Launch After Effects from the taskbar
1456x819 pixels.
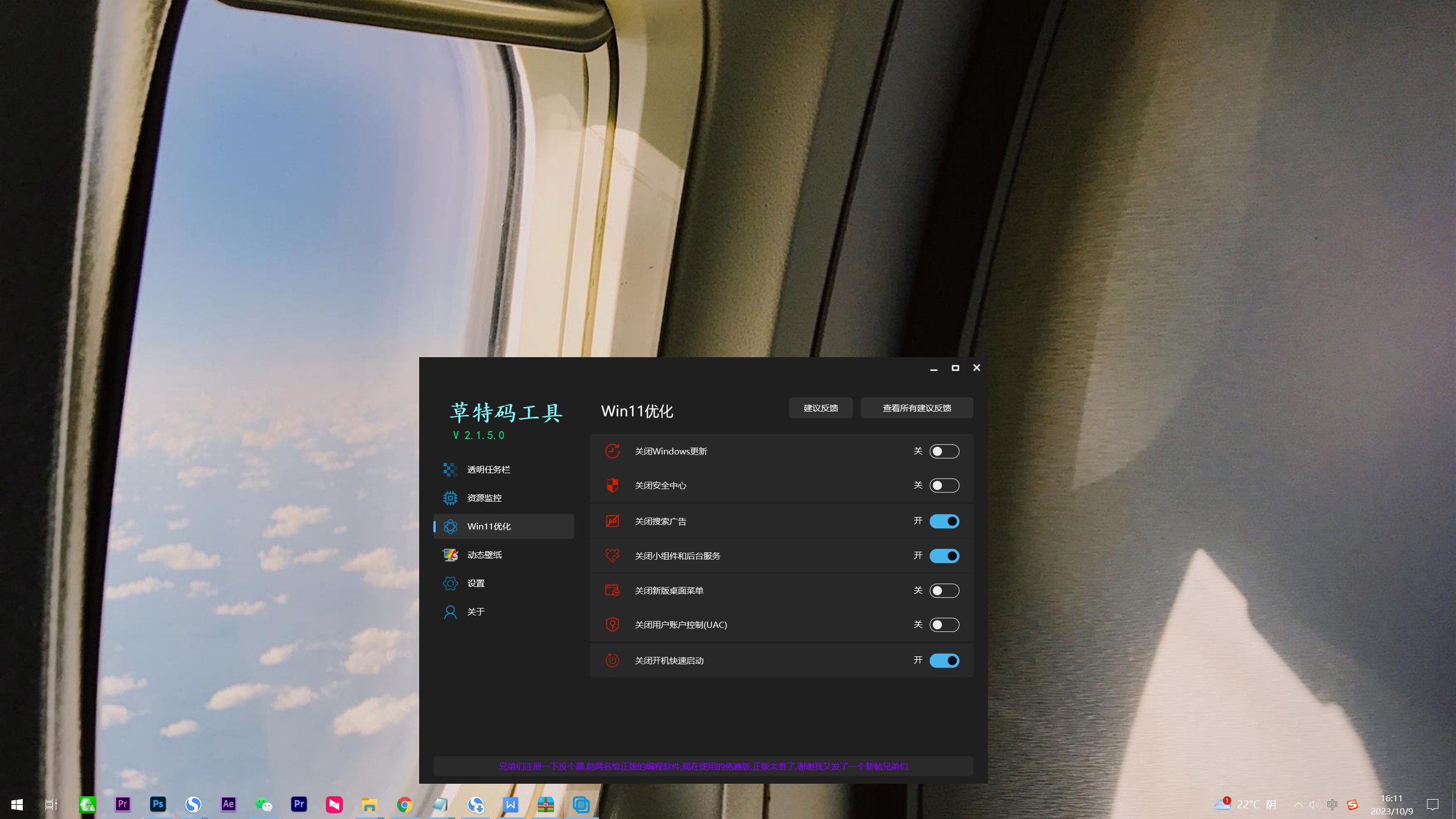(x=228, y=804)
